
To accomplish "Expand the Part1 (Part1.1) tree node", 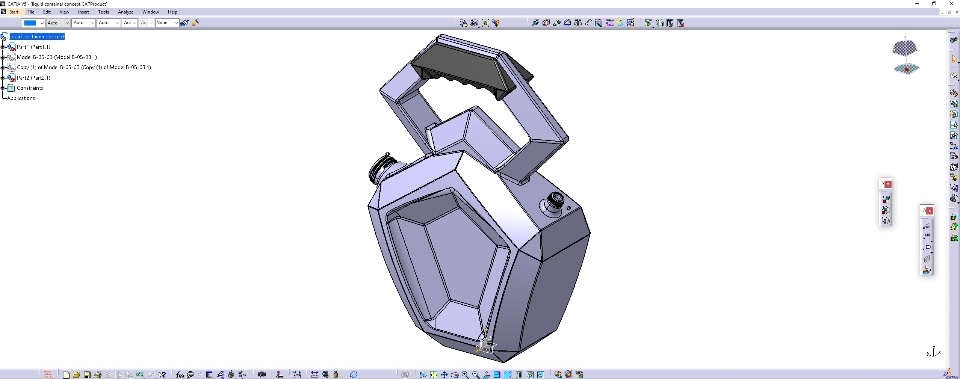I will click(3, 47).
